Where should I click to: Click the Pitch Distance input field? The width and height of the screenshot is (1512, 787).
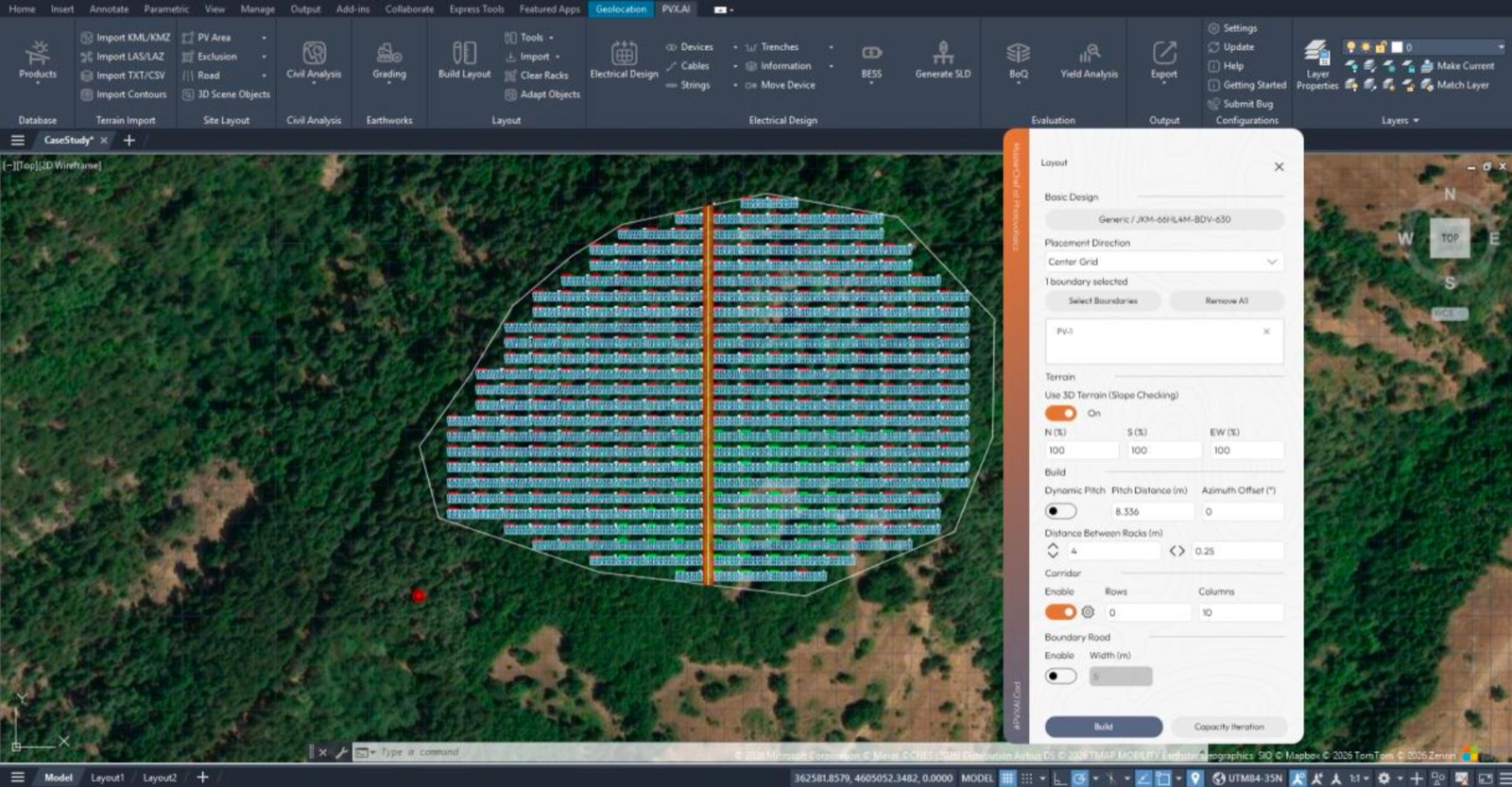[1153, 511]
